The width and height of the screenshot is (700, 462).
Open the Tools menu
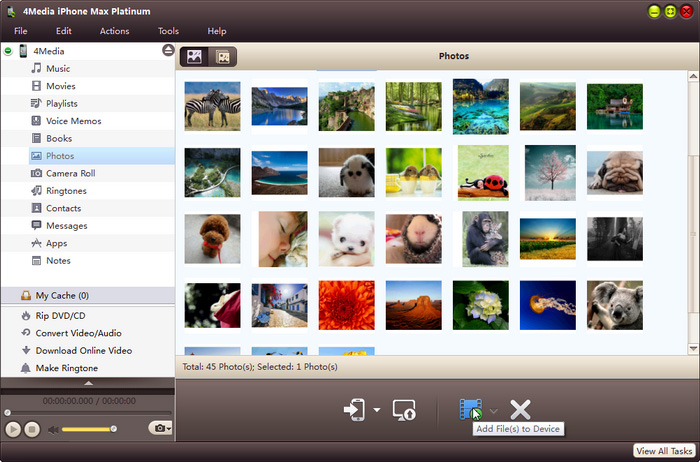[x=168, y=31]
